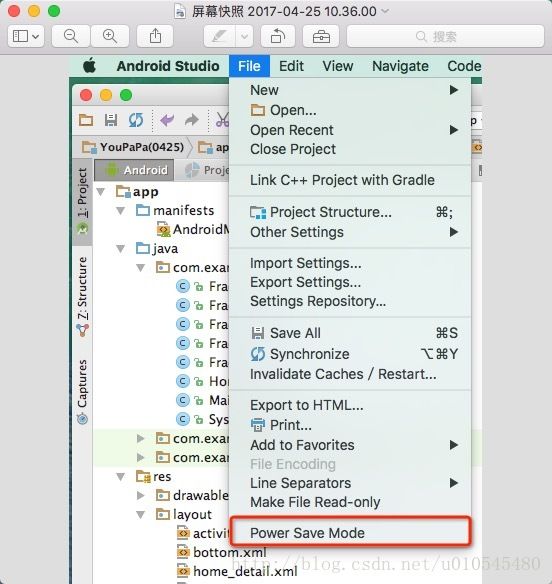Click the Redo arrow toolbar icon
552x584 pixels.
(191, 120)
